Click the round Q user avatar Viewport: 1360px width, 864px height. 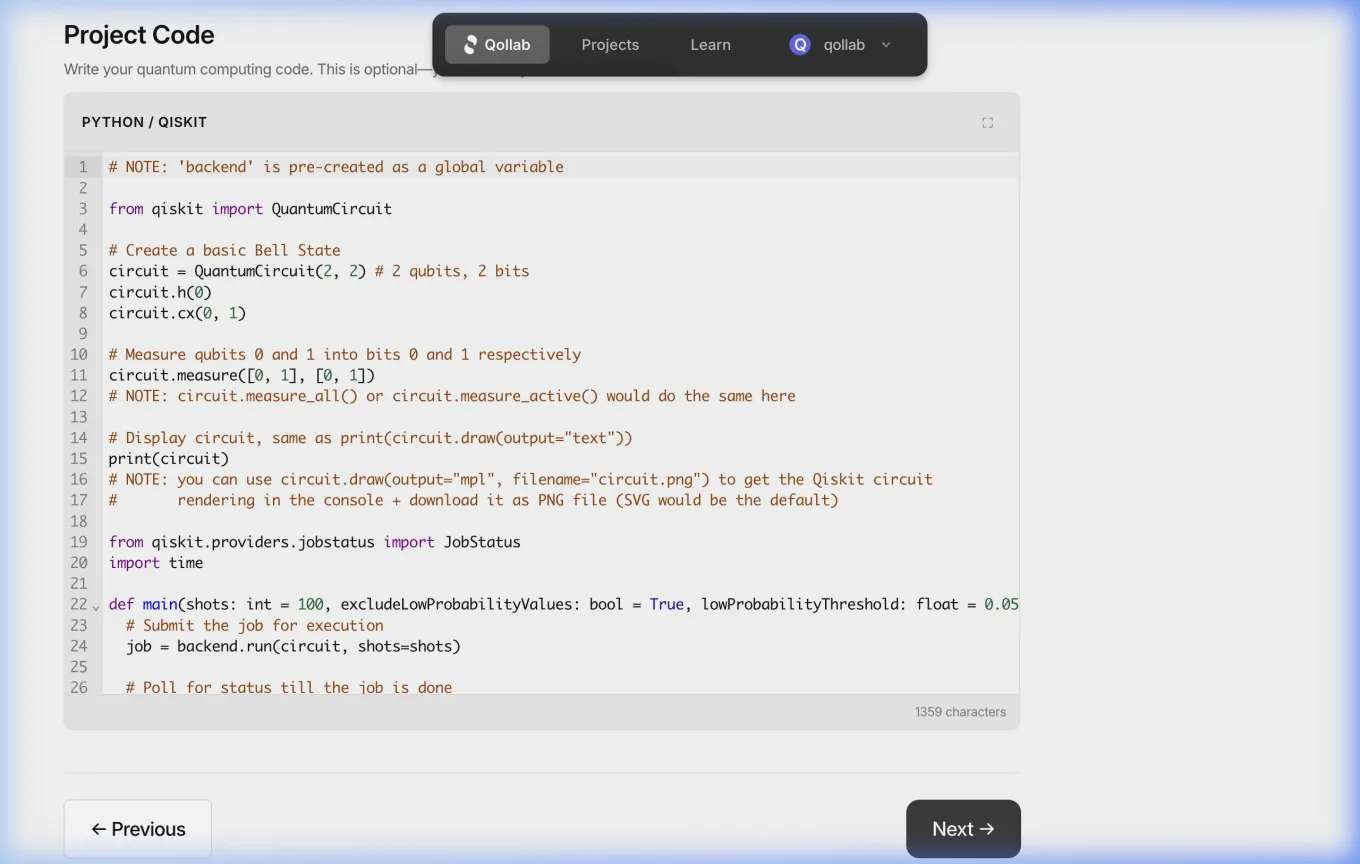pyautogui.click(x=800, y=45)
